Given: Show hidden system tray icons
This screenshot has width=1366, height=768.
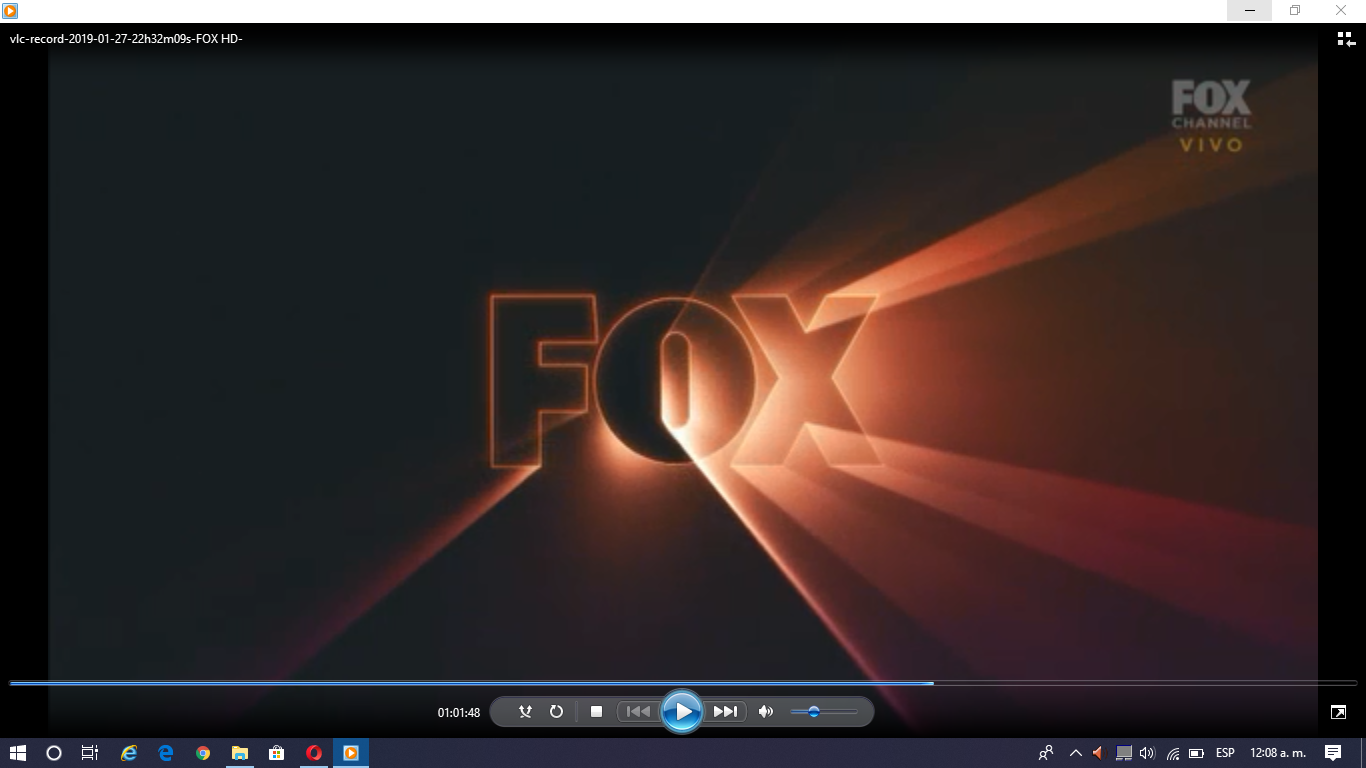Looking at the screenshot, I should (1076, 753).
